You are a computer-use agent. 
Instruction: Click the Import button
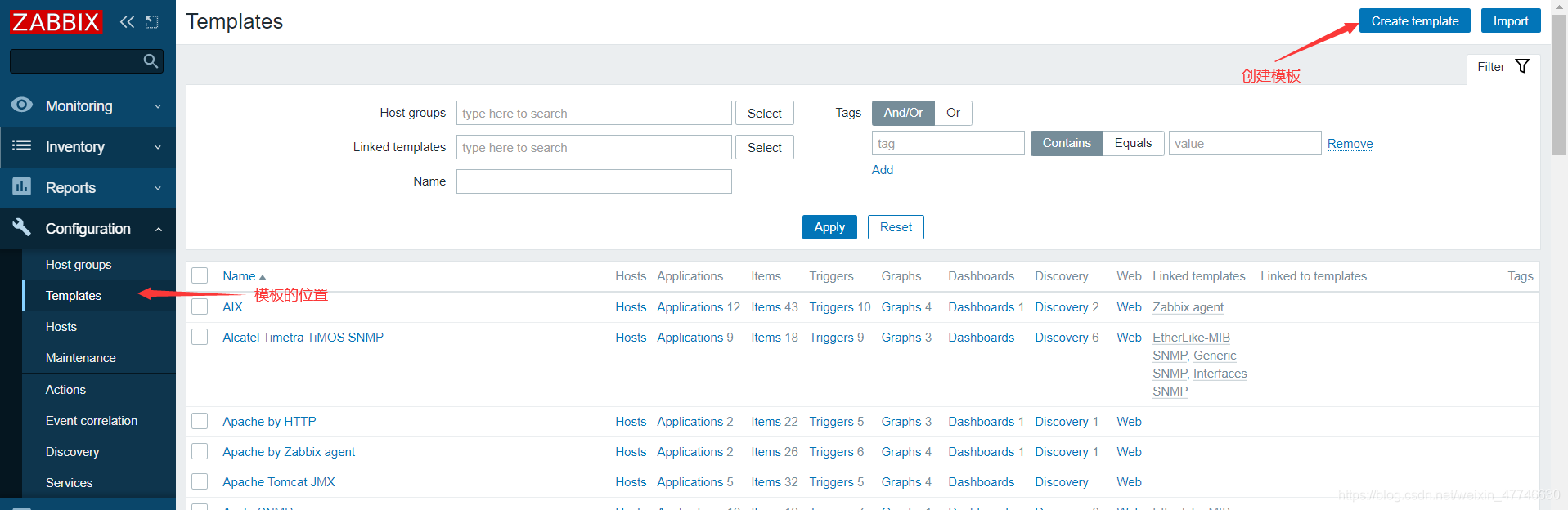(1511, 20)
